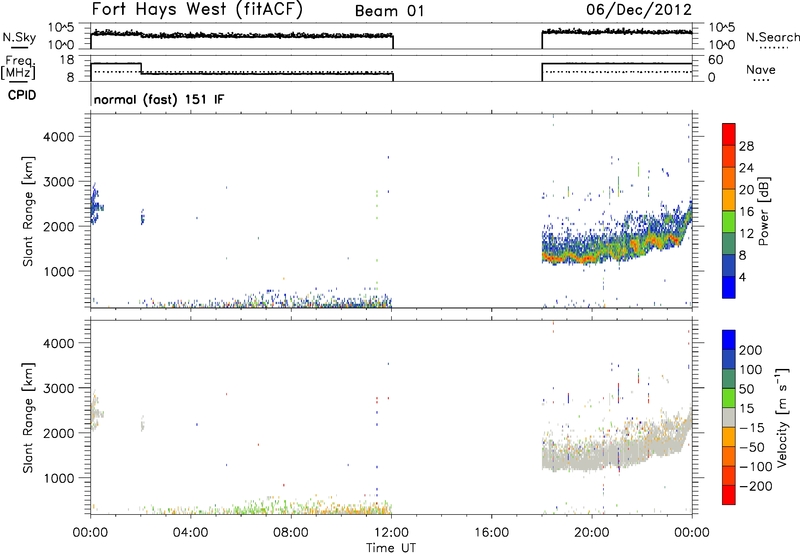Click 'normal (fast) 151 IF' text
Viewport: 800px width, 554px height.
click(159, 99)
